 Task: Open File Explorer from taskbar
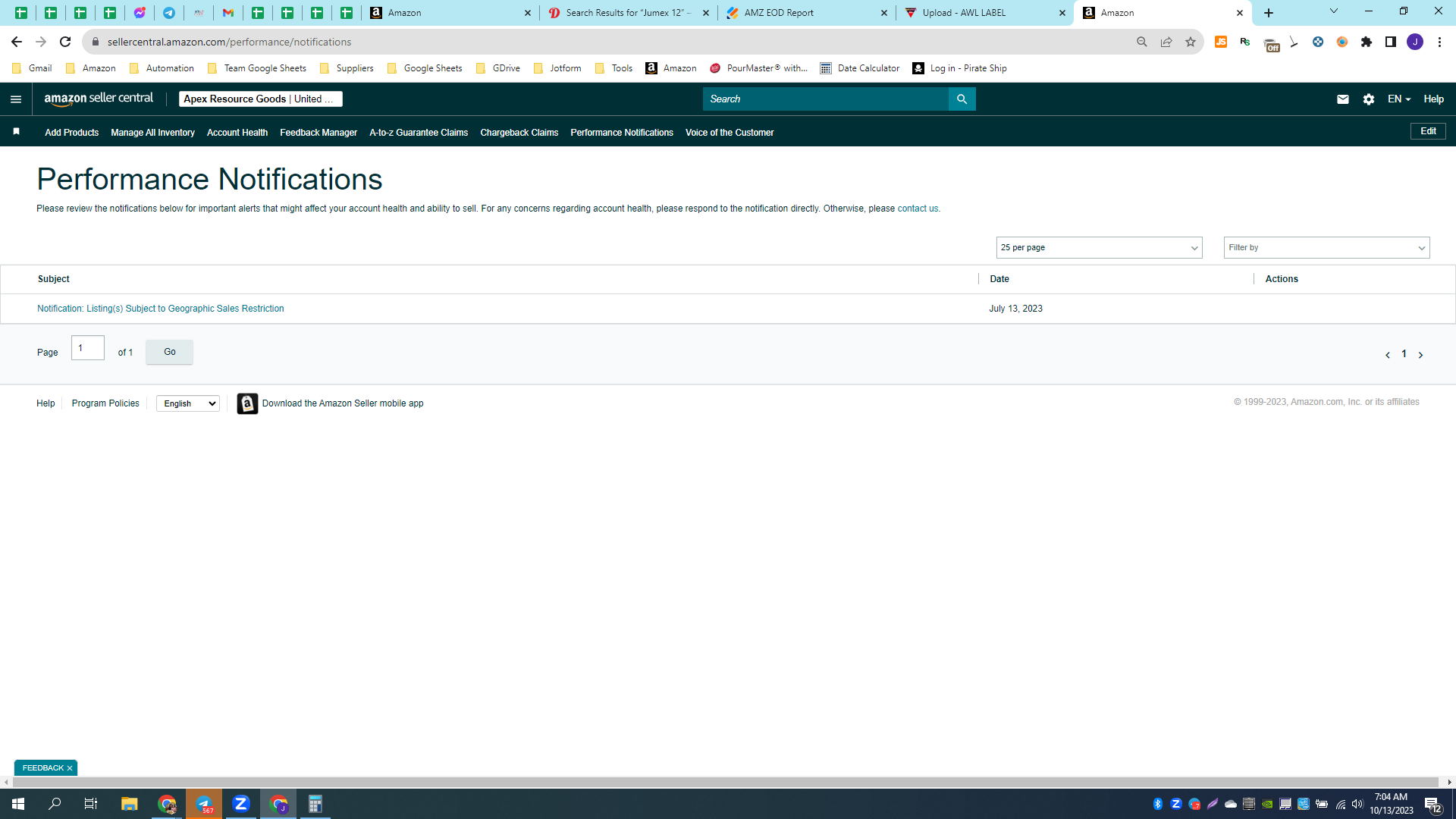coord(130,804)
